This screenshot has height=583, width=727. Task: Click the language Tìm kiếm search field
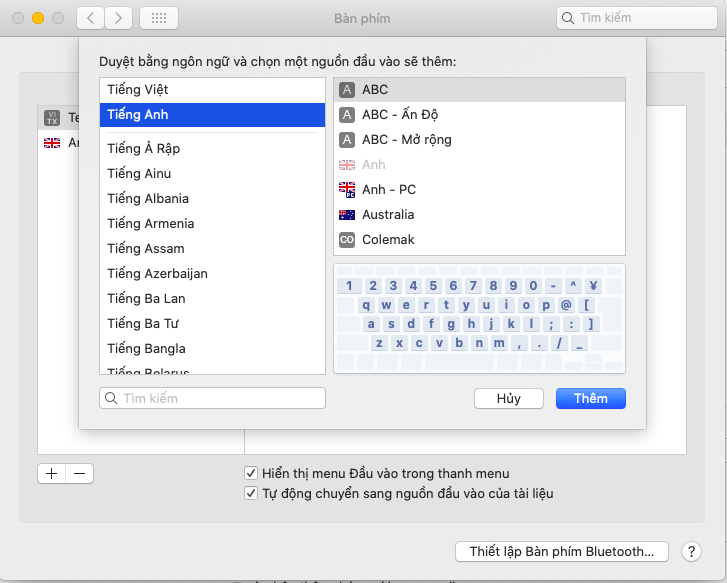pos(212,398)
